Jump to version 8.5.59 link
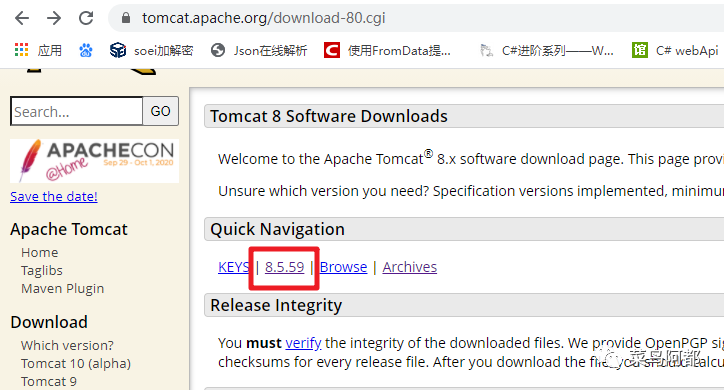This screenshot has height=390, width=724. click(x=284, y=267)
